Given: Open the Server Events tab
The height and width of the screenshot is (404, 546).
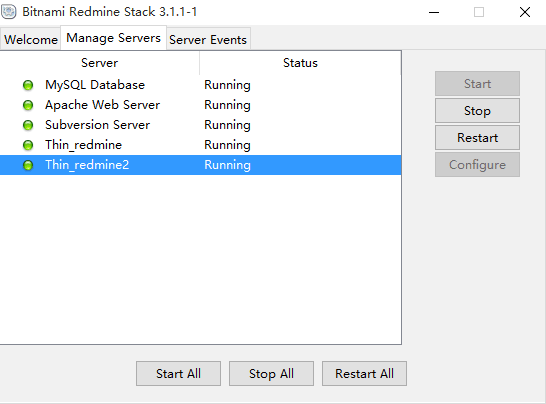Looking at the screenshot, I should point(208,40).
